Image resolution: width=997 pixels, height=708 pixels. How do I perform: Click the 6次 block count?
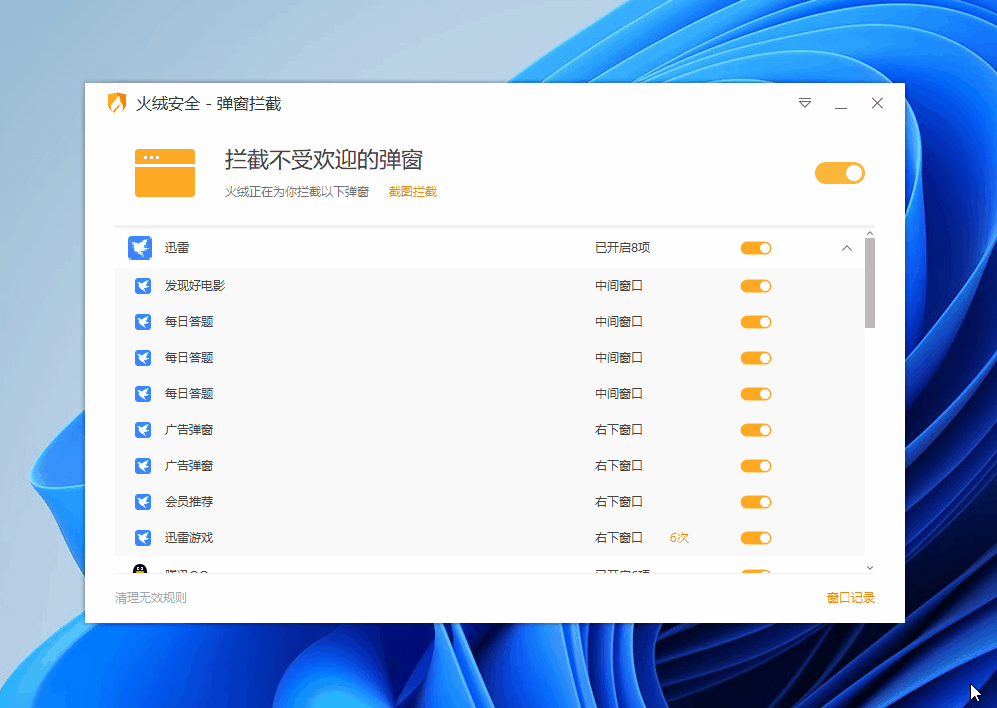point(679,538)
